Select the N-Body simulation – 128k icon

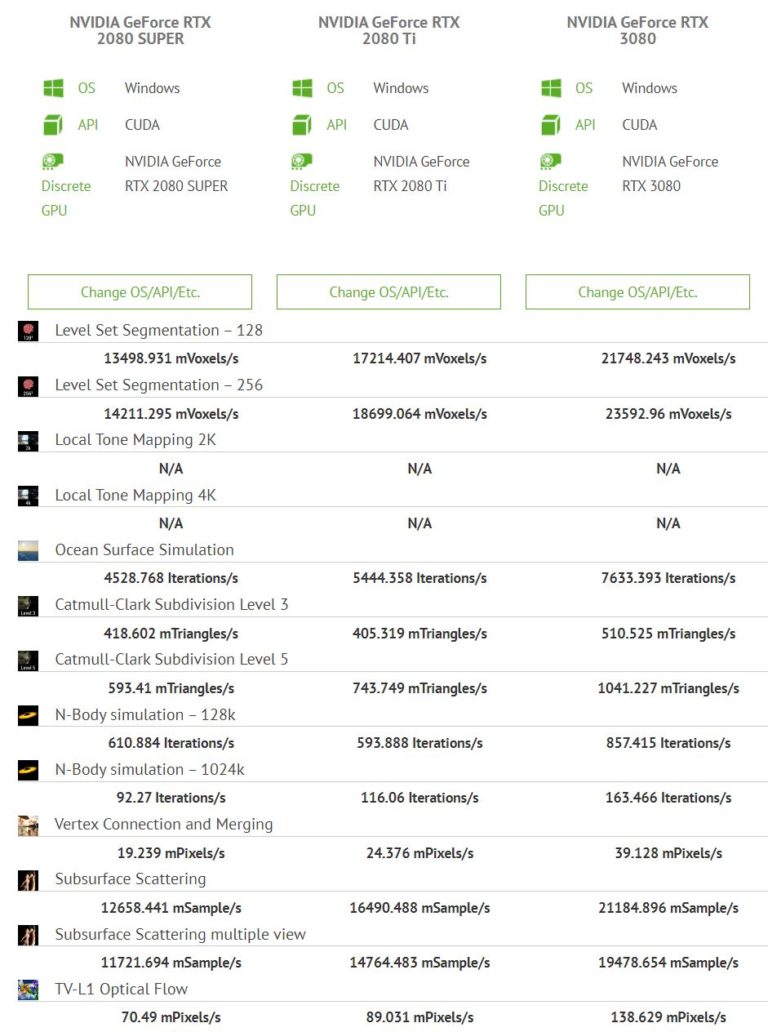(27, 715)
